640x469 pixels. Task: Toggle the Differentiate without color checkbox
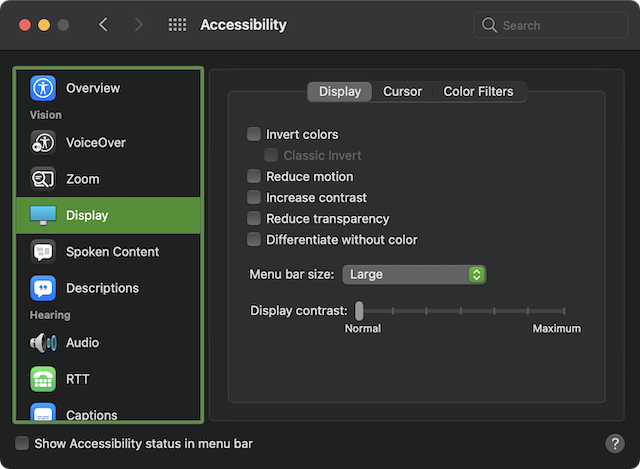(x=254, y=240)
